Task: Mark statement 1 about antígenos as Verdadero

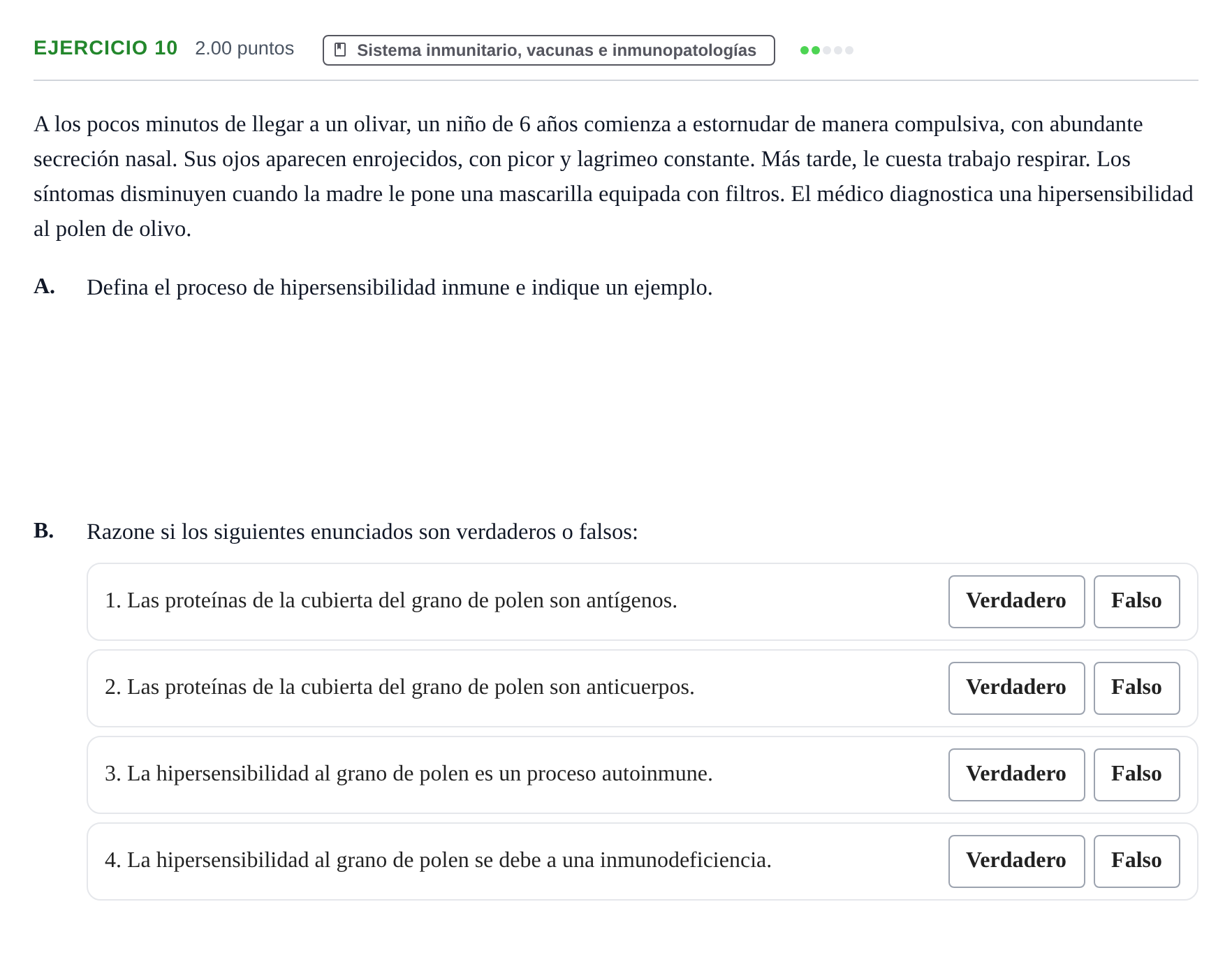Action: pyautogui.click(x=1016, y=601)
